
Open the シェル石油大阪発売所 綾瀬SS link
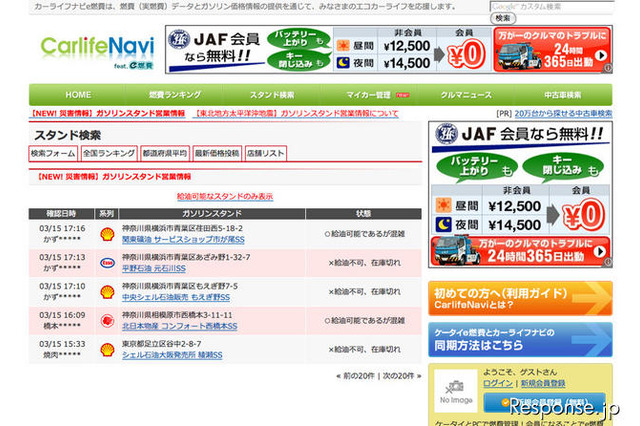click(x=172, y=355)
